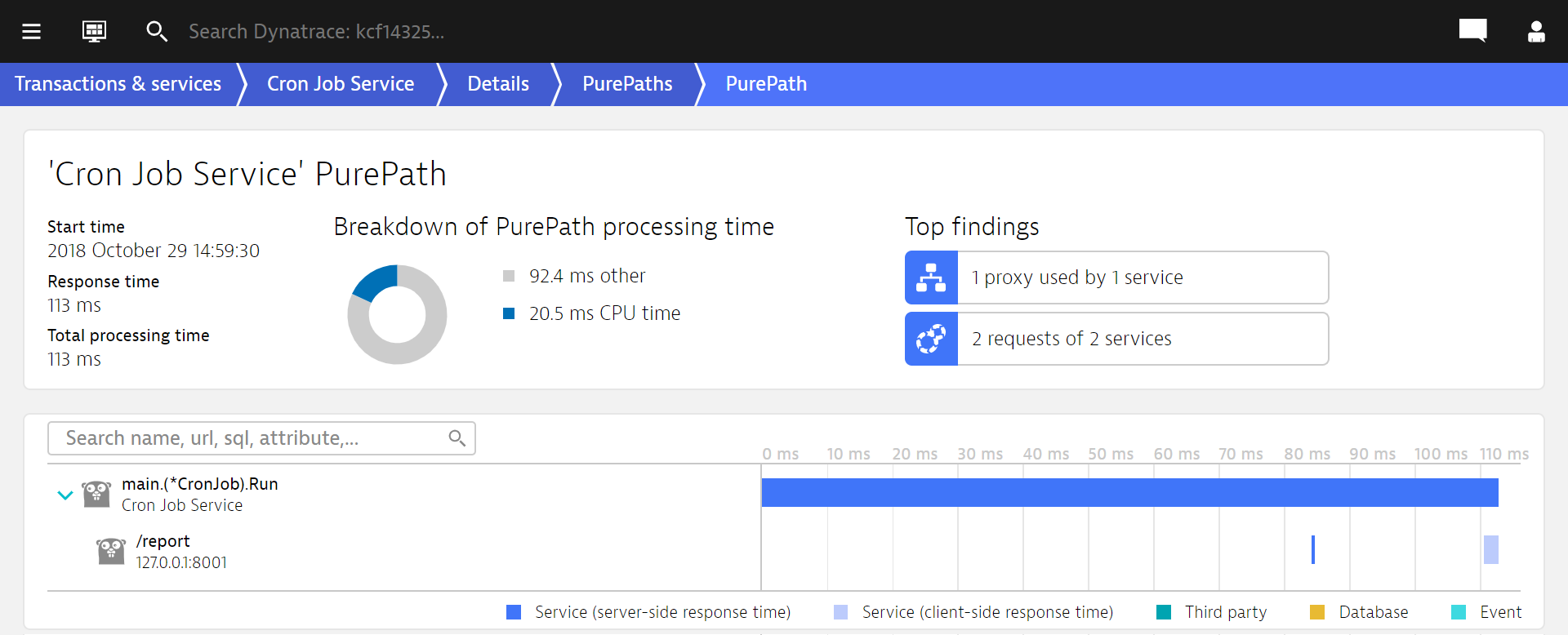The width and height of the screenshot is (1568, 635).
Task: Click gopher icon beside /report
Action: click(111, 551)
